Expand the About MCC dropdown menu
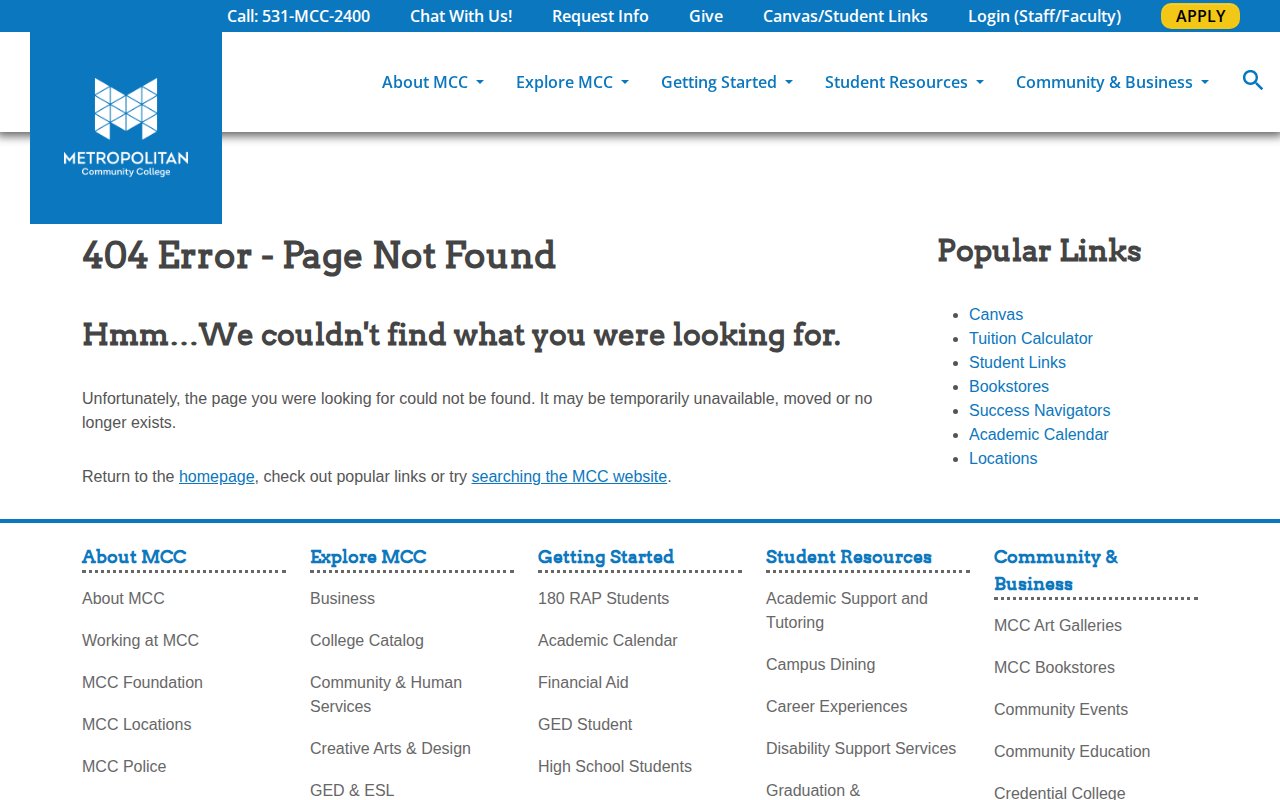 pyautogui.click(x=432, y=82)
